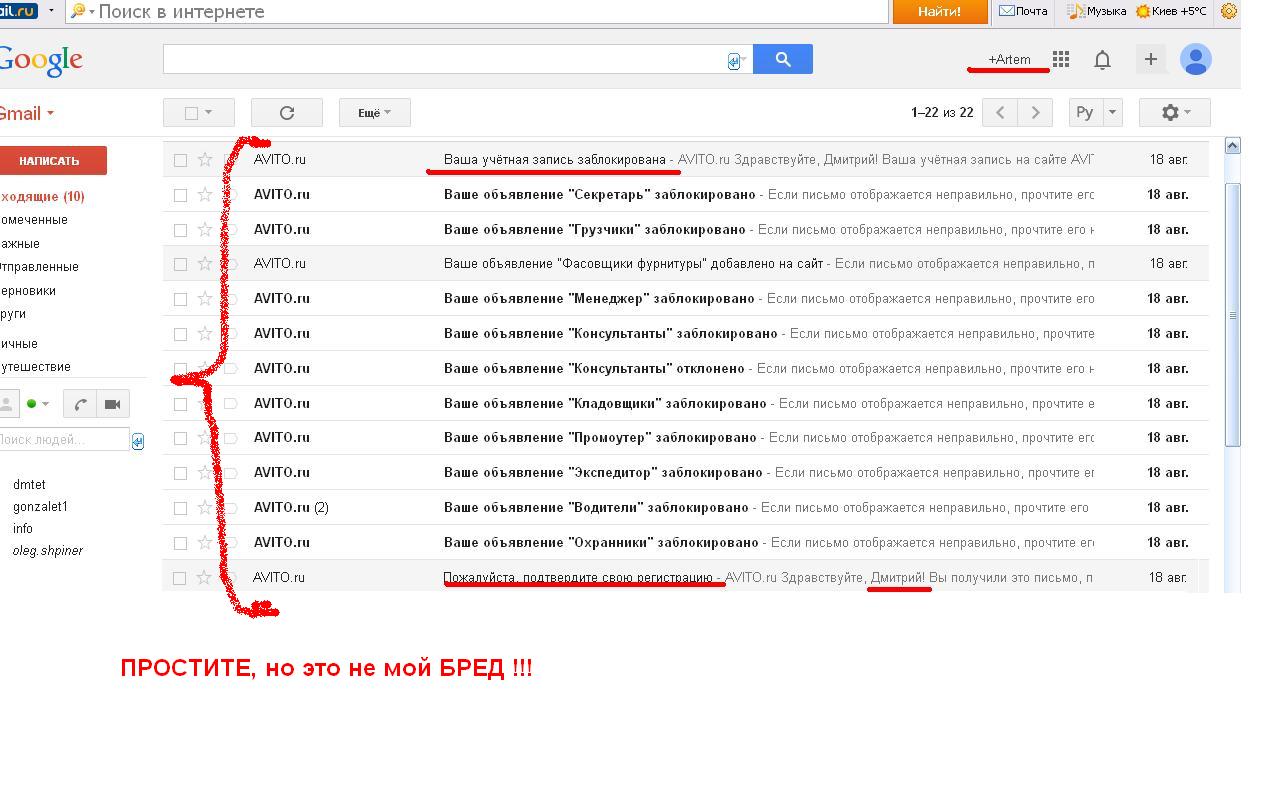Go to next page arrow

(x=1035, y=112)
